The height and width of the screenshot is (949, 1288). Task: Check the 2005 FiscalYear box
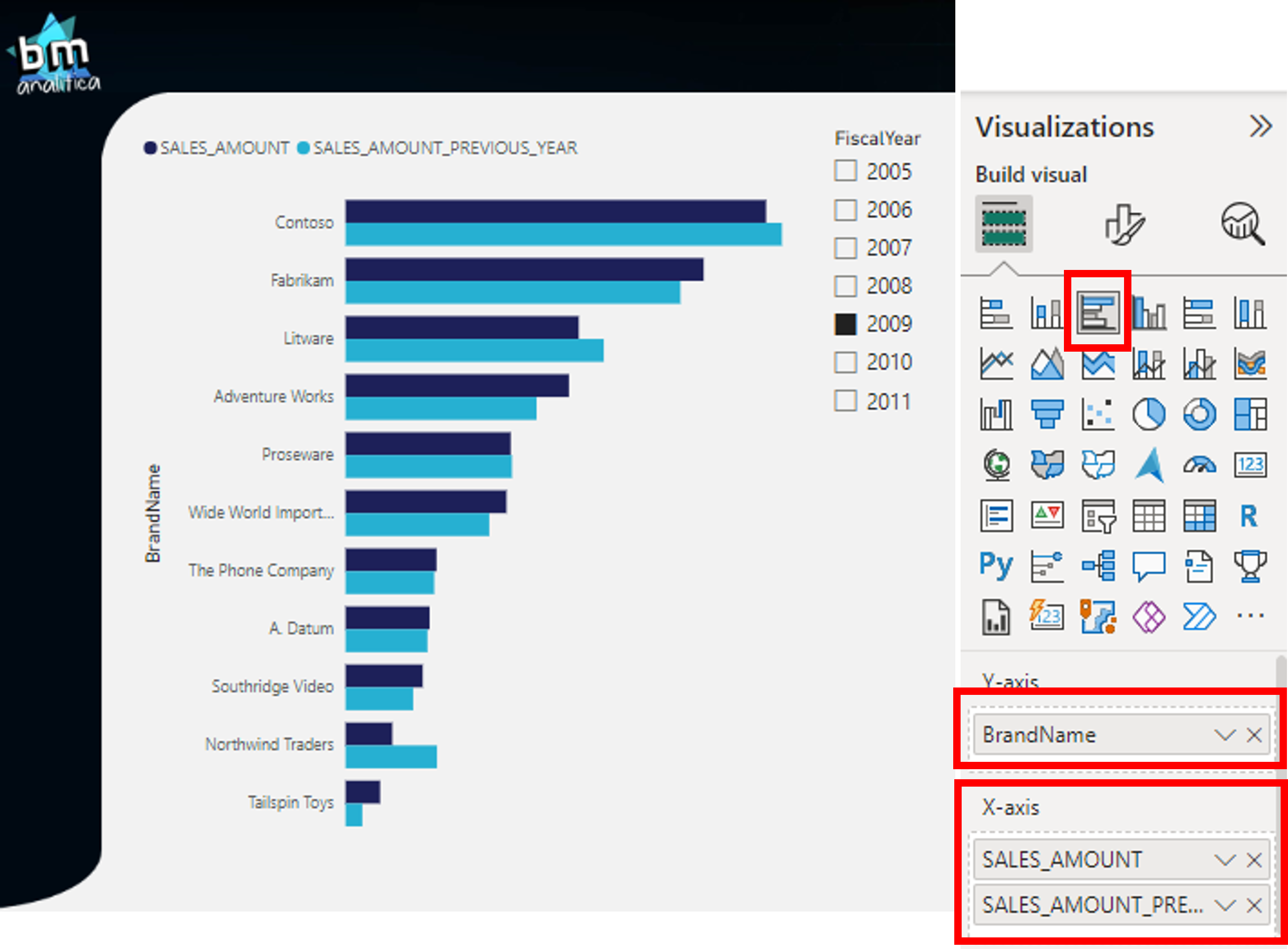point(846,171)
